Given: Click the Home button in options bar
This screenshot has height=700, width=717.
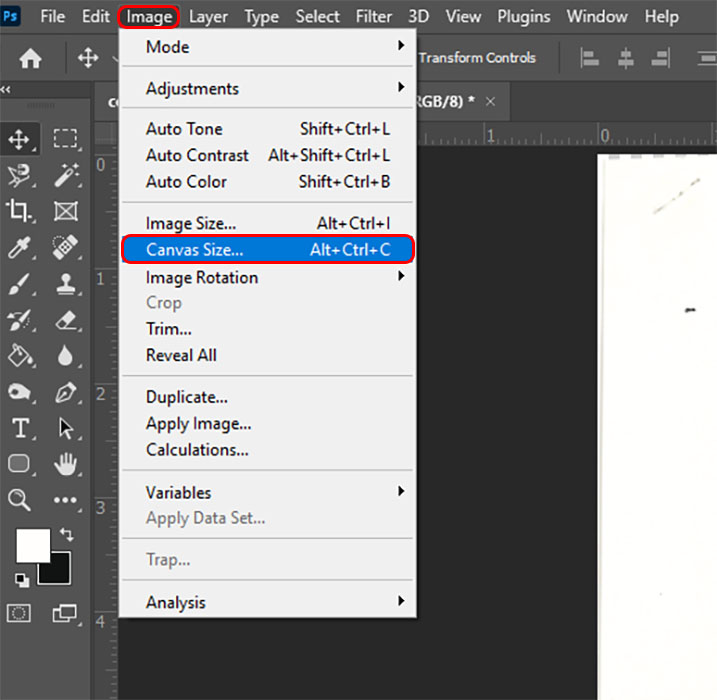Looking at the screenshot, I should pyautogui.click(x=31, y=59).
